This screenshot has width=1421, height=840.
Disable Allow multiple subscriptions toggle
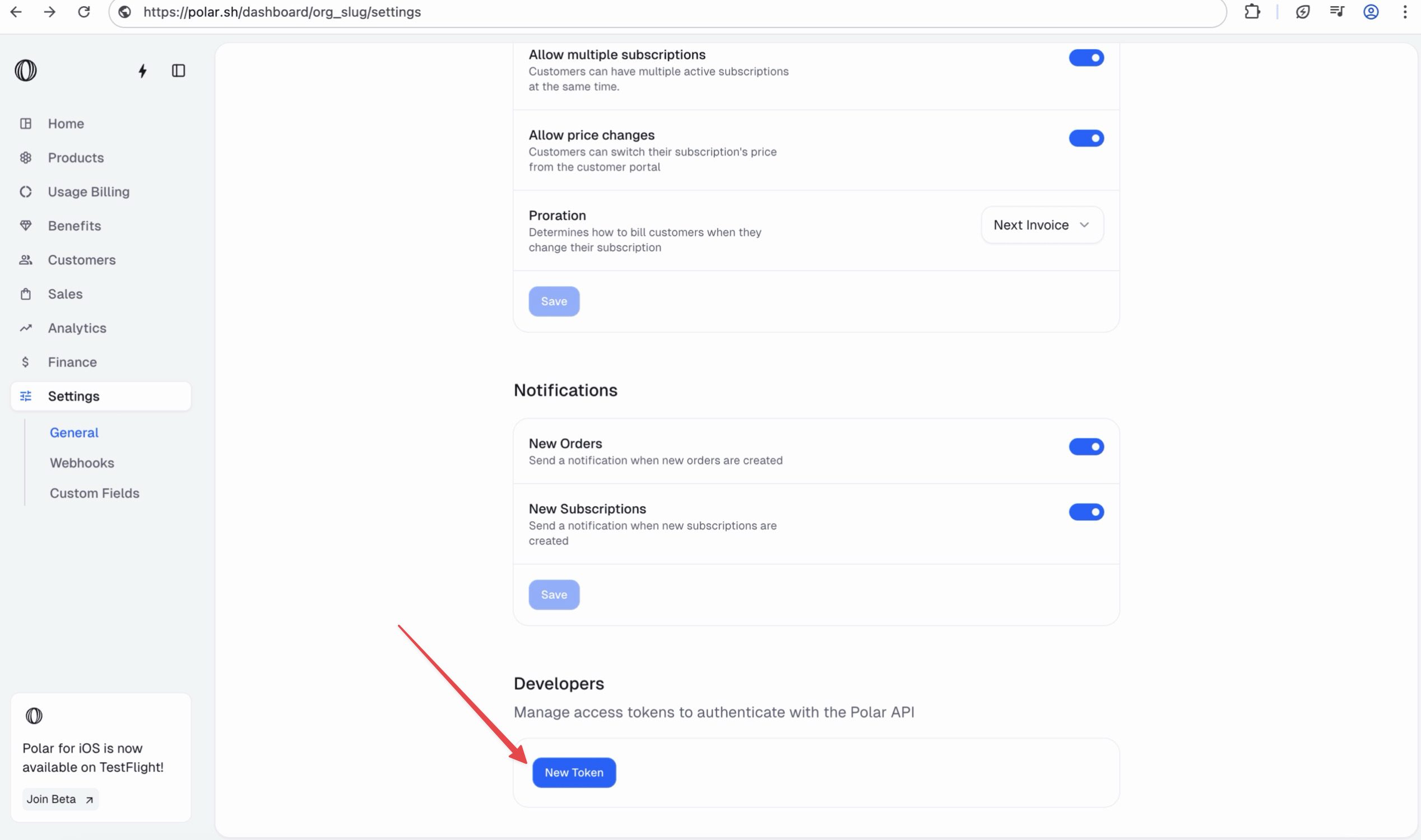click(1086, 58)
